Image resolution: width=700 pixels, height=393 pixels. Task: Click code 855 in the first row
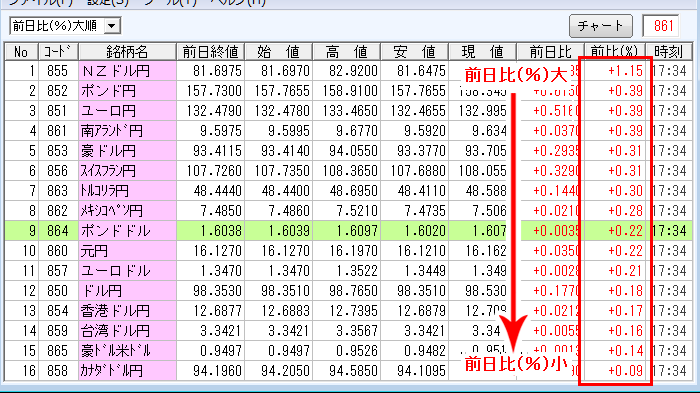coord(58,71)
